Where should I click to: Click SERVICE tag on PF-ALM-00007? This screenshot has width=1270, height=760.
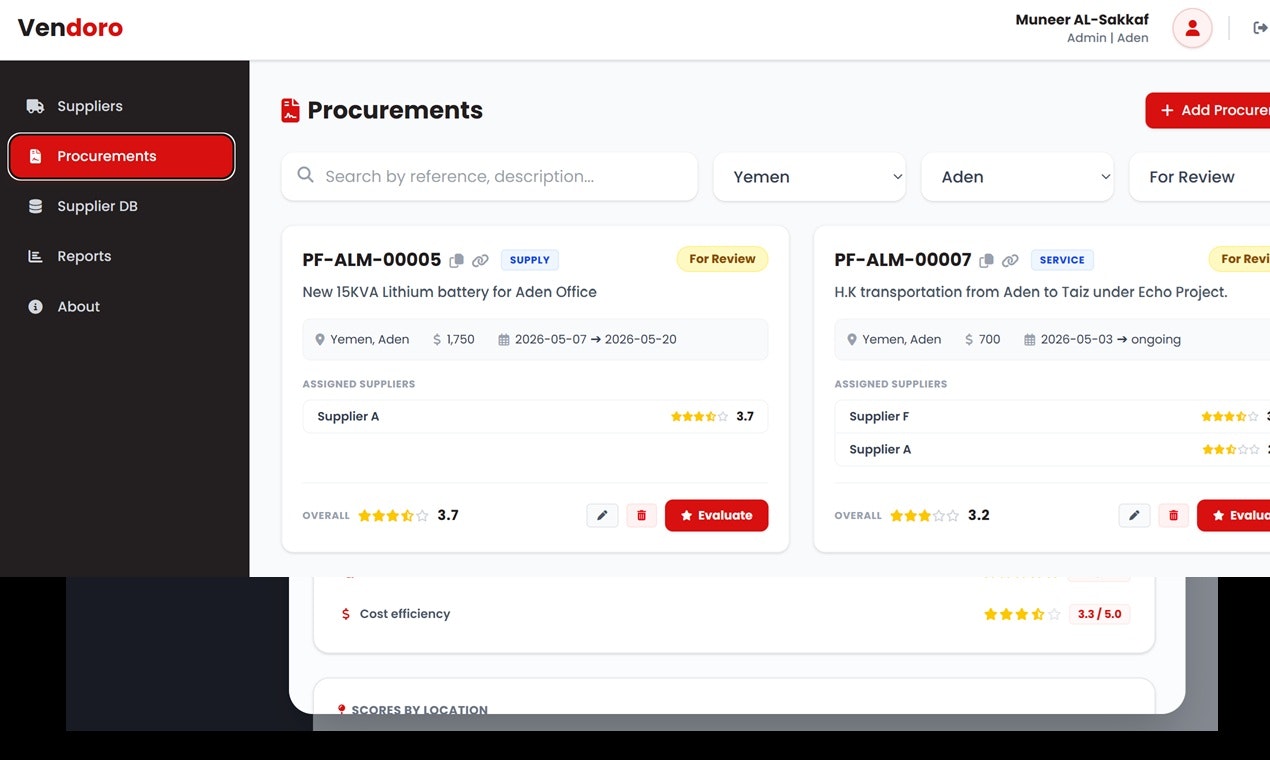(1062, 260)
